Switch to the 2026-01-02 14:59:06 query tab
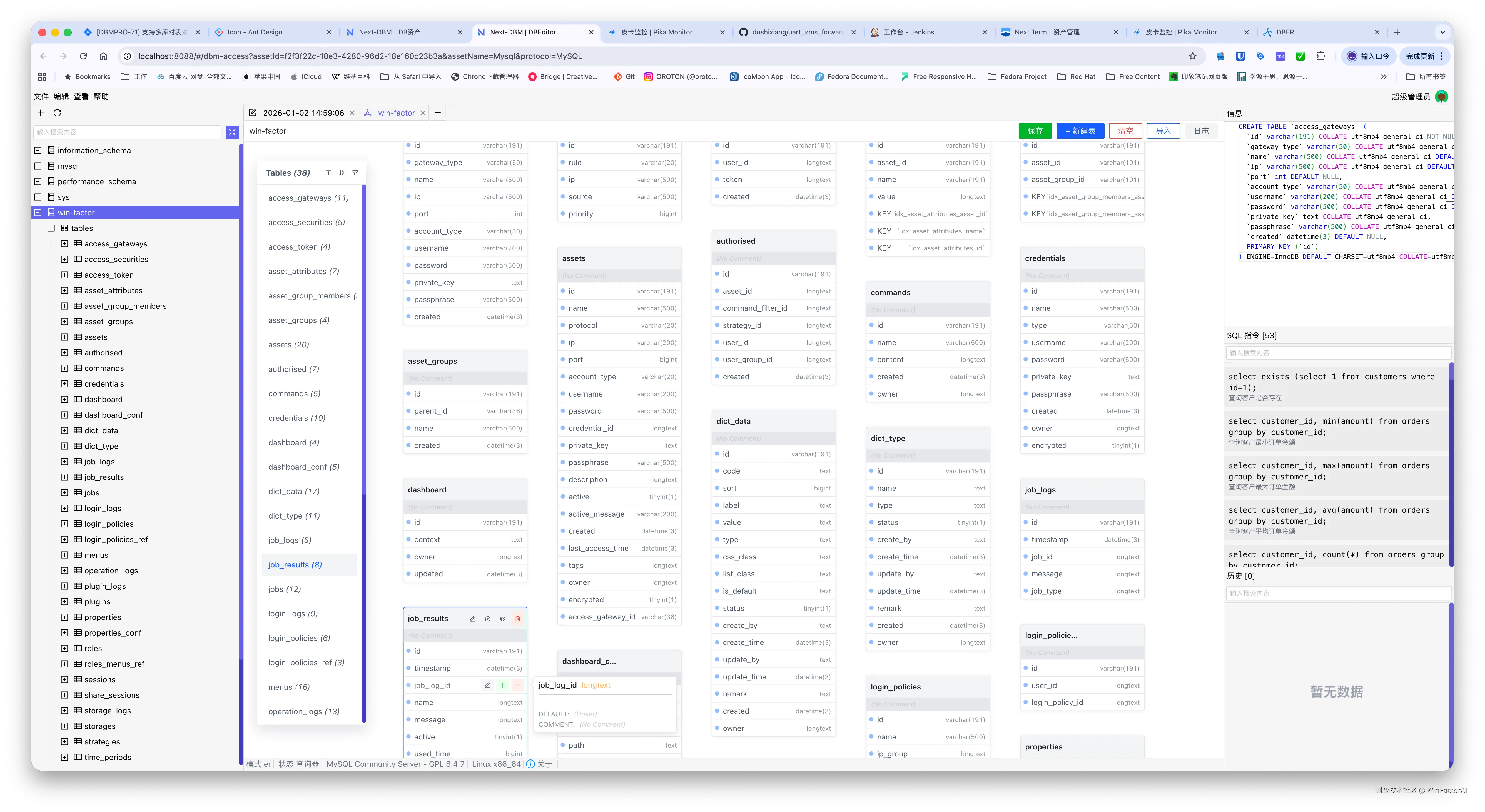 pos(303,113)
